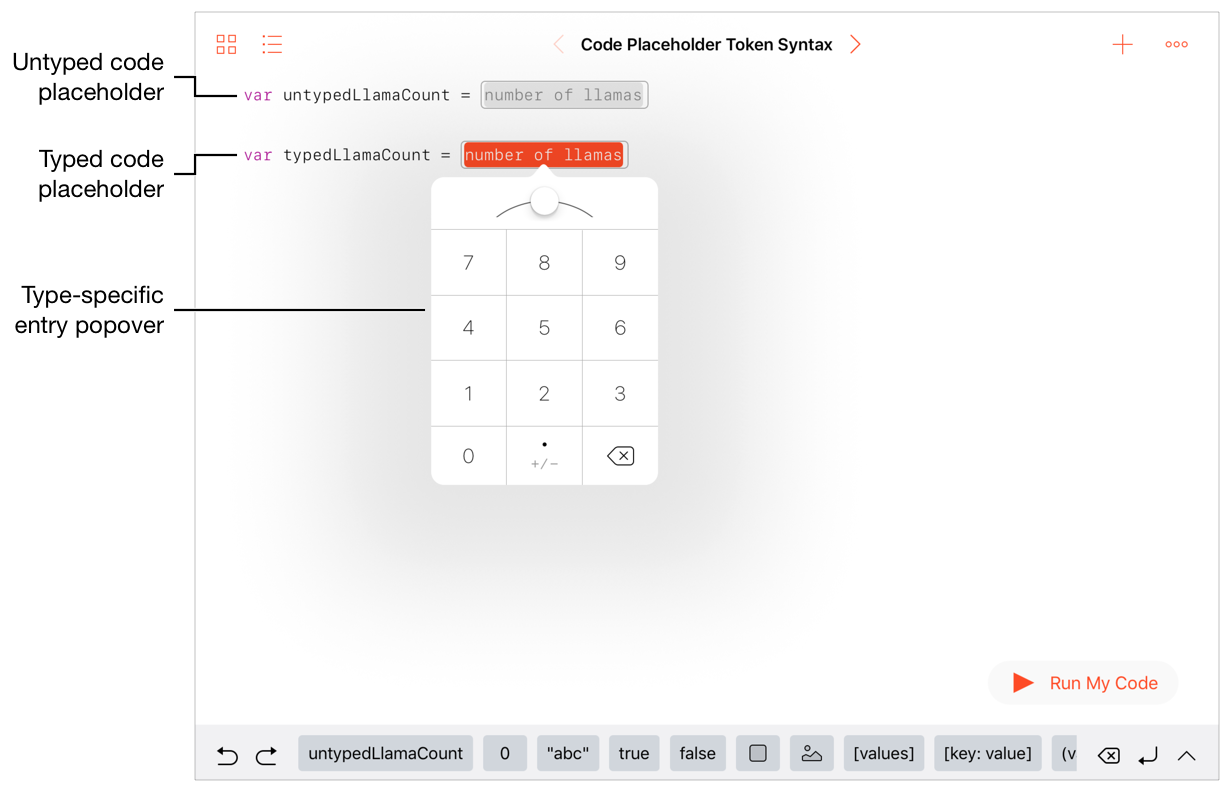Tap digit 4 on the number pad
The width and height of the screenshot is (1231, 792).
pos(468,328)
